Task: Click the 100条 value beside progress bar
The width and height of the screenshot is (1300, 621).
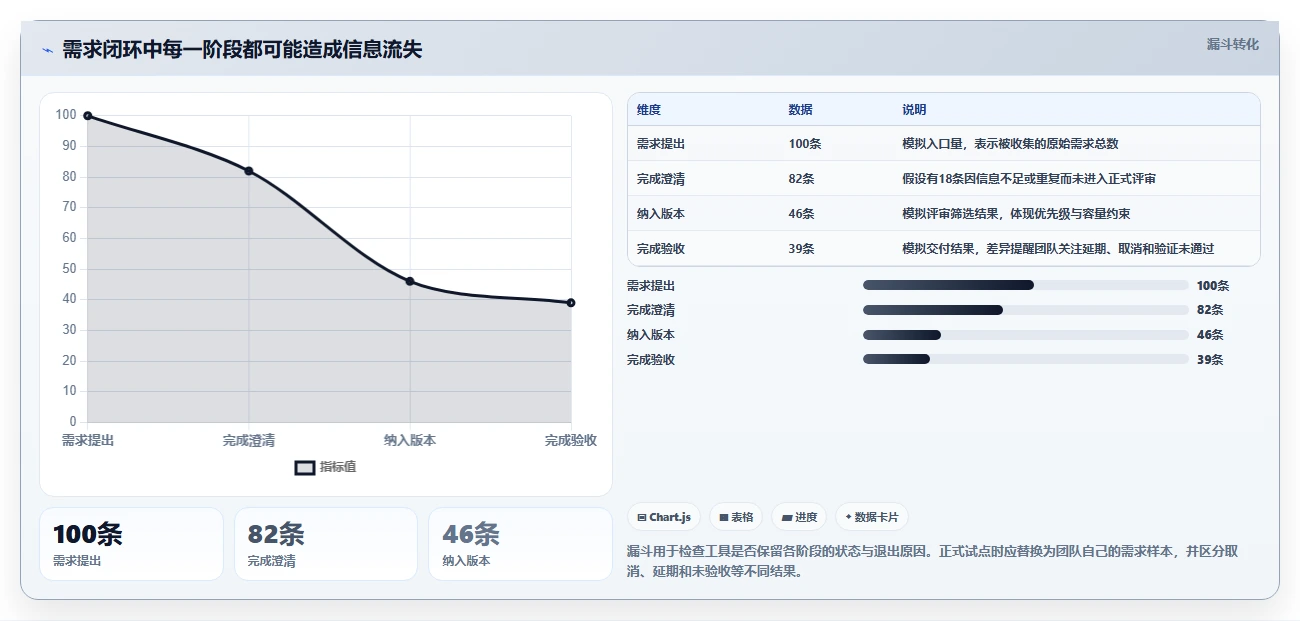Action: 1213,286
